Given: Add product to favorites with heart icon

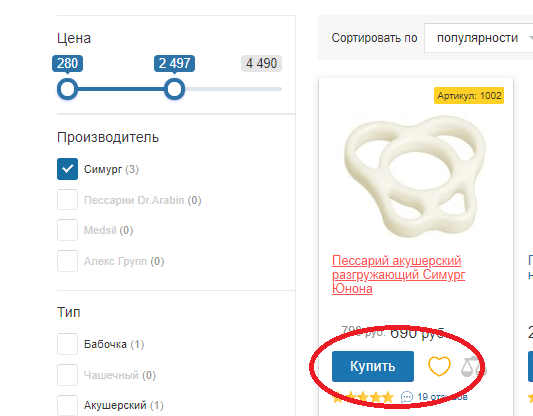Looking at the screenshot, I should tap(439, 366).
